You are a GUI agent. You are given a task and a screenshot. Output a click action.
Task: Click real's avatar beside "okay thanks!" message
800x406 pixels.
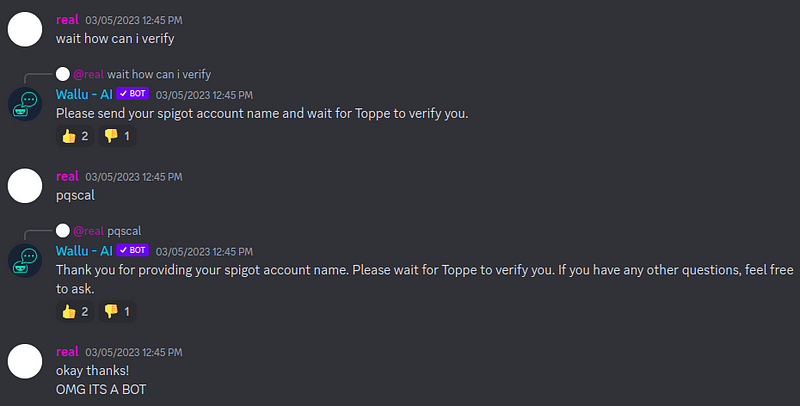25,361
